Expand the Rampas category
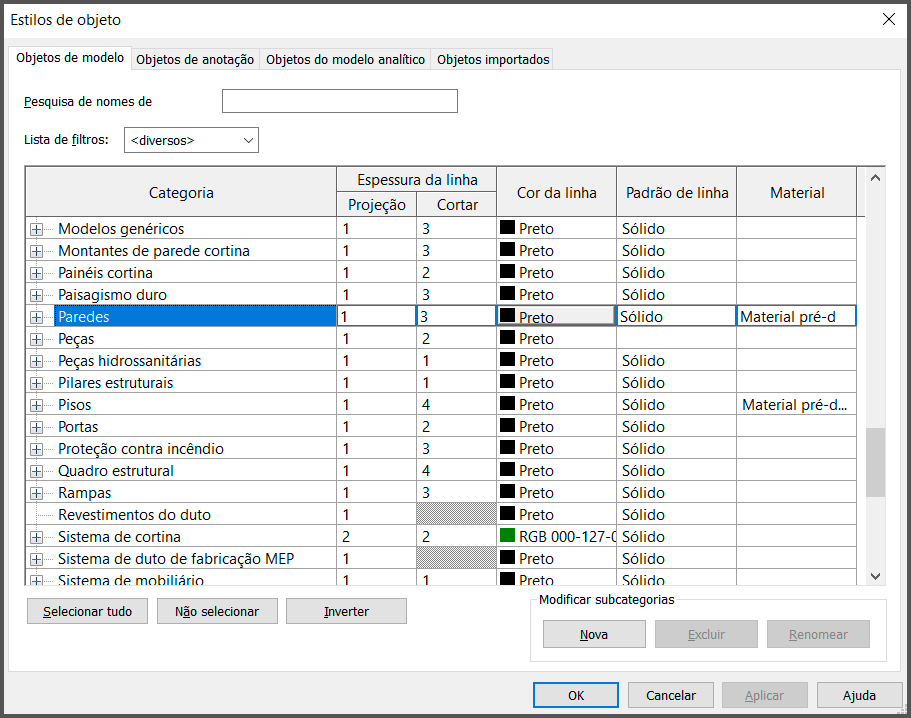The image size is (911, 718). coord(37,493)
